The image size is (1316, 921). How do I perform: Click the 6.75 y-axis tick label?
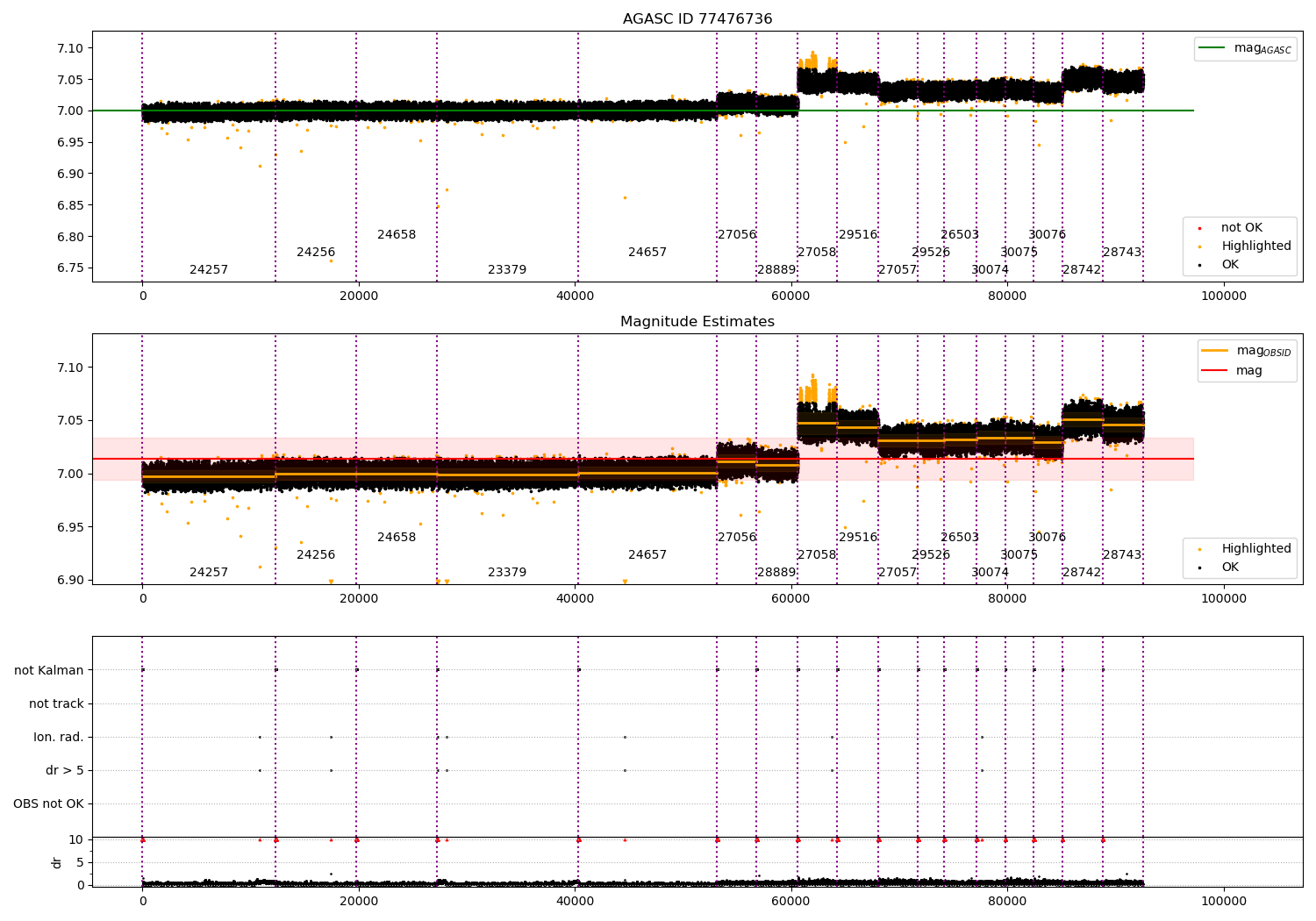tap(69, 268)
